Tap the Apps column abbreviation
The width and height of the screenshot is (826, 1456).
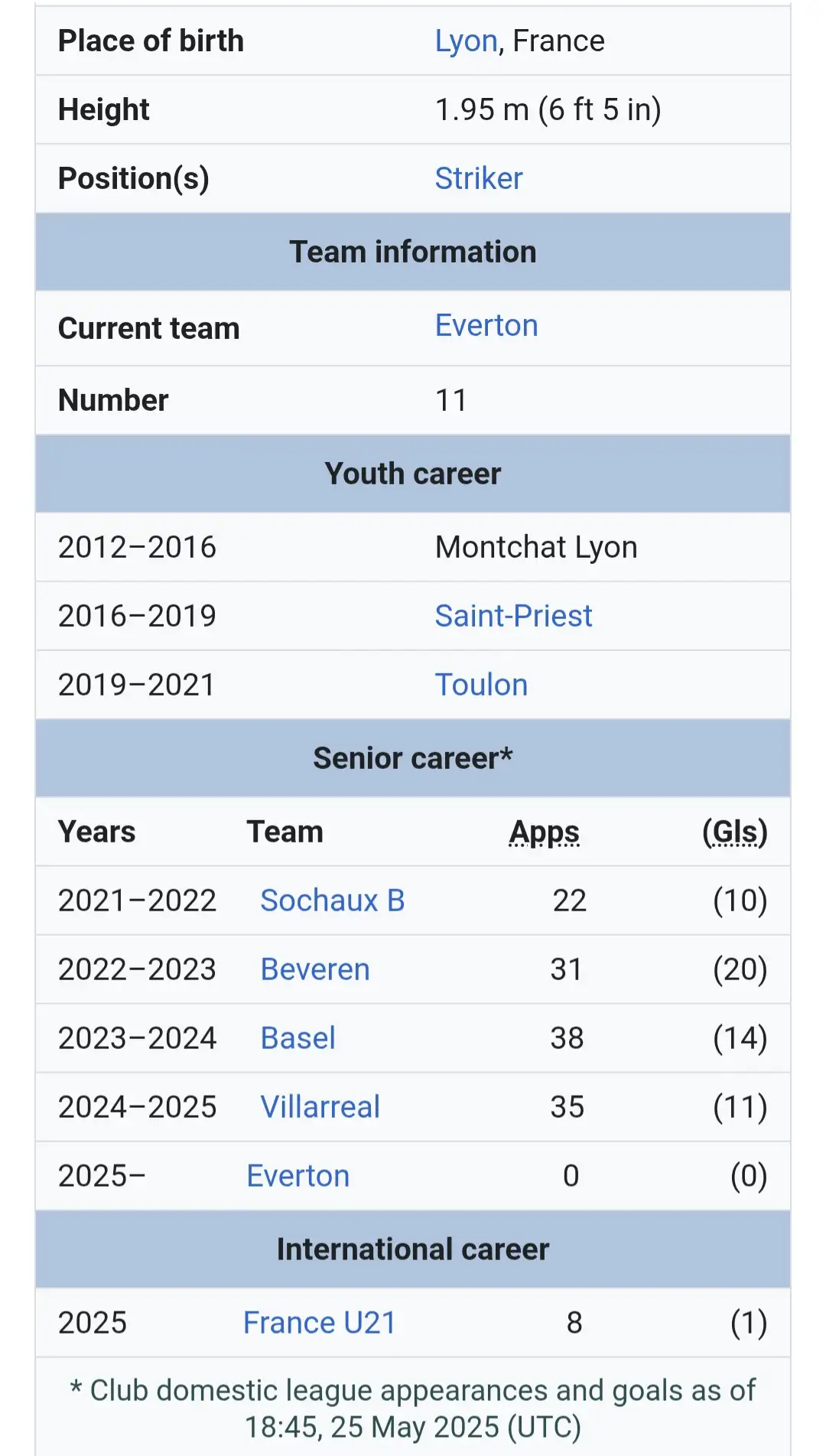click(544, 832)
